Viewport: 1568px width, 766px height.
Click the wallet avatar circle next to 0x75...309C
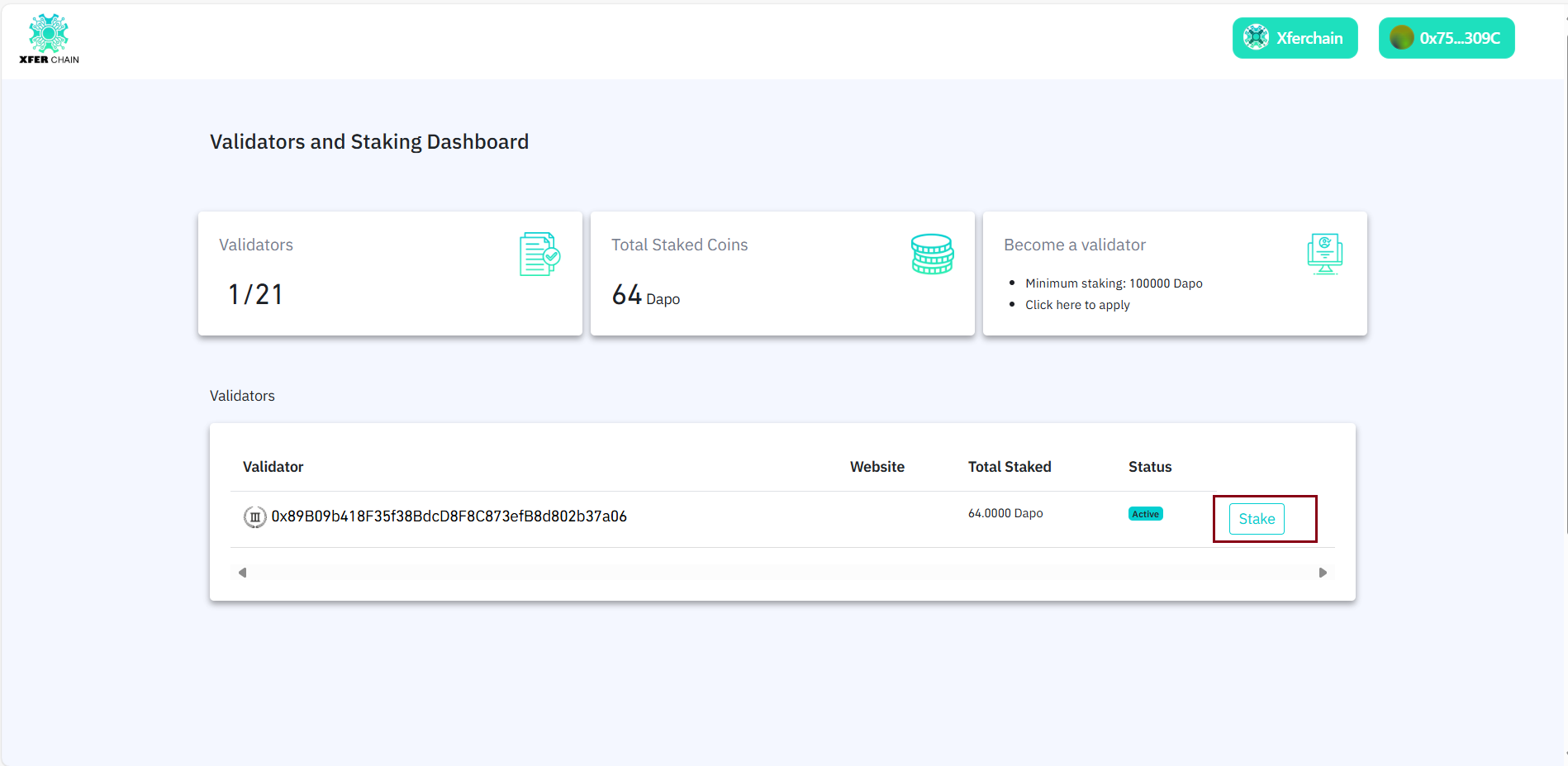pyautogui.click(x=1401, y=37)
